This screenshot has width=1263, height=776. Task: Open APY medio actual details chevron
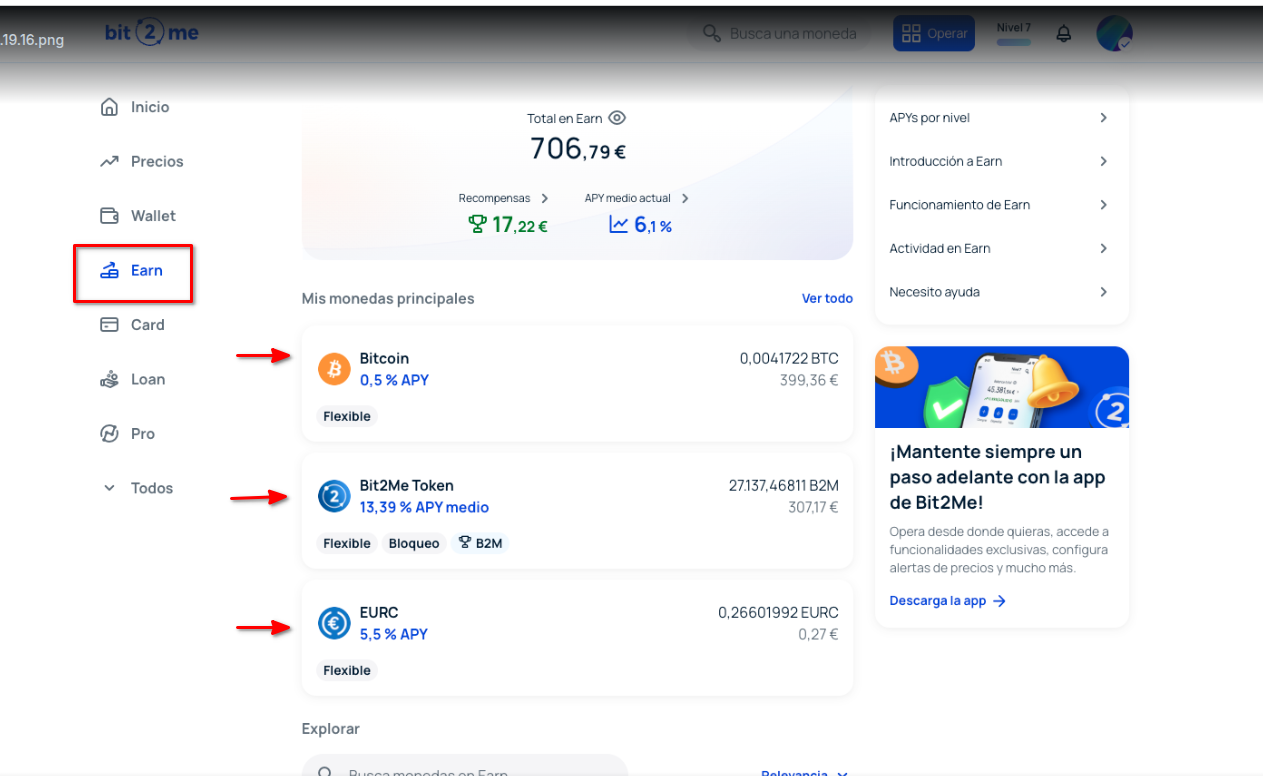(685, 198)
